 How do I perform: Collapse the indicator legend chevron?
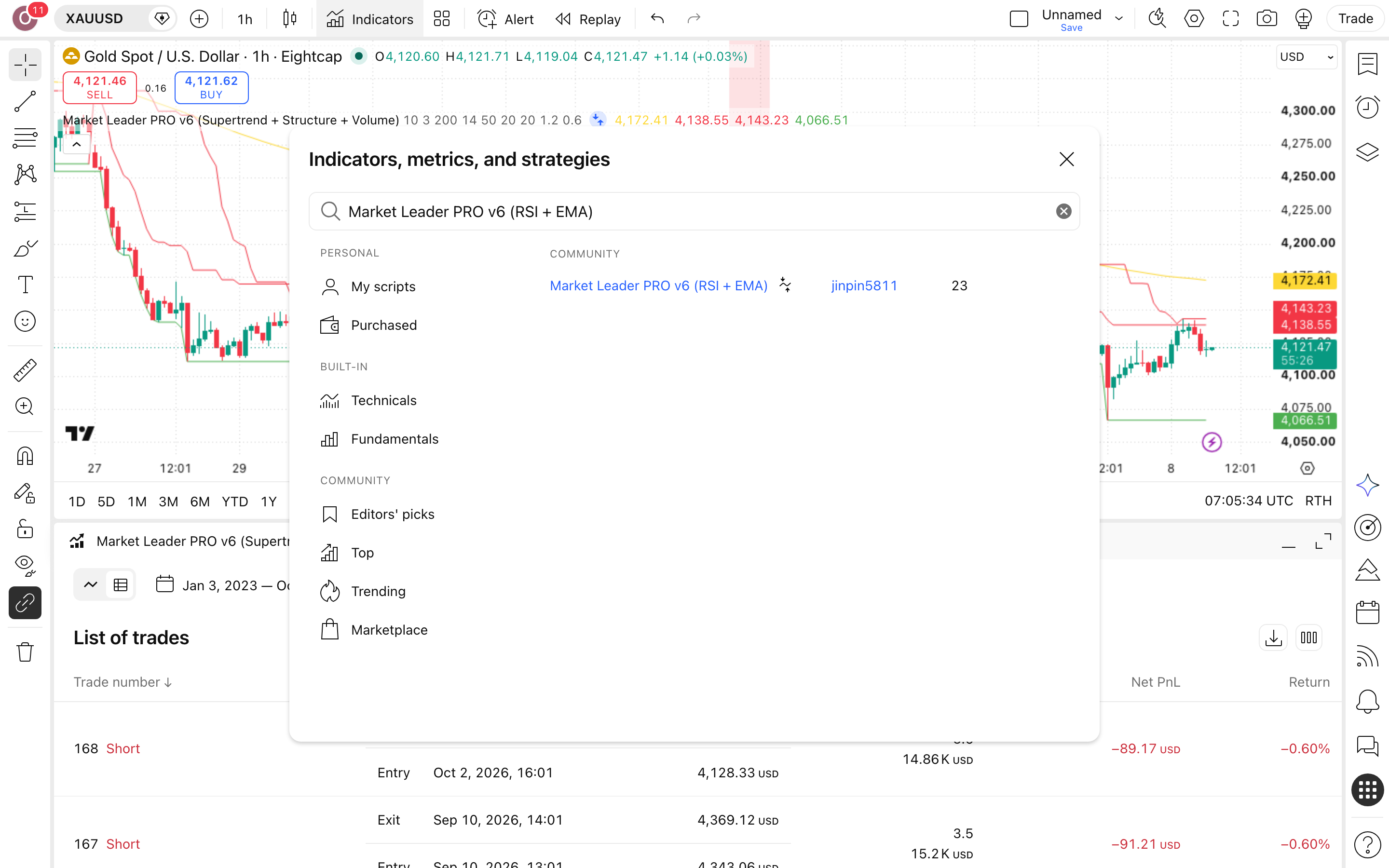(76, 144)
